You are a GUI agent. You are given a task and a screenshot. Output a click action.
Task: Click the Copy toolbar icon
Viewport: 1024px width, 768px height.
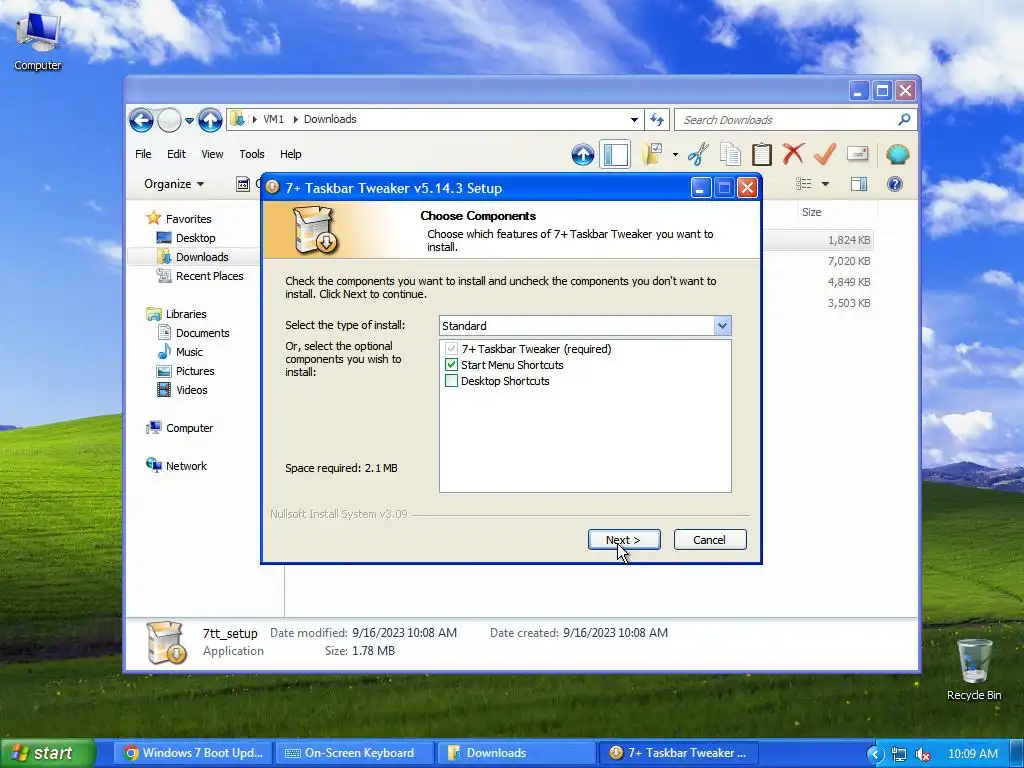(730, 154)
